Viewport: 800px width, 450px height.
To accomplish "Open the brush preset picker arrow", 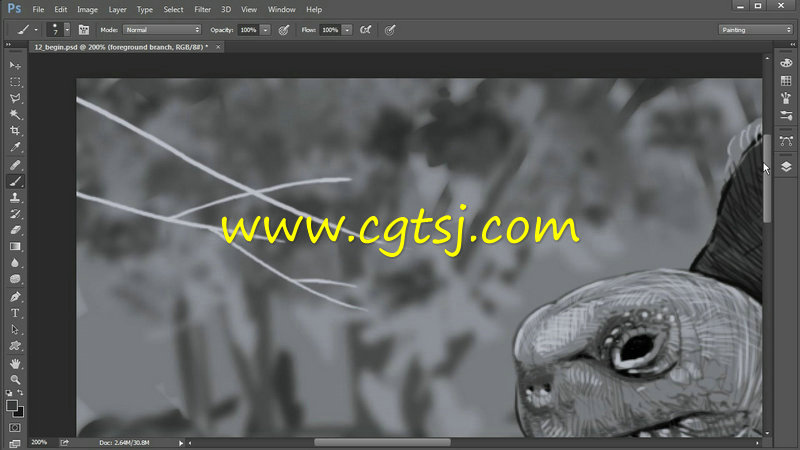I will [67, 30].
